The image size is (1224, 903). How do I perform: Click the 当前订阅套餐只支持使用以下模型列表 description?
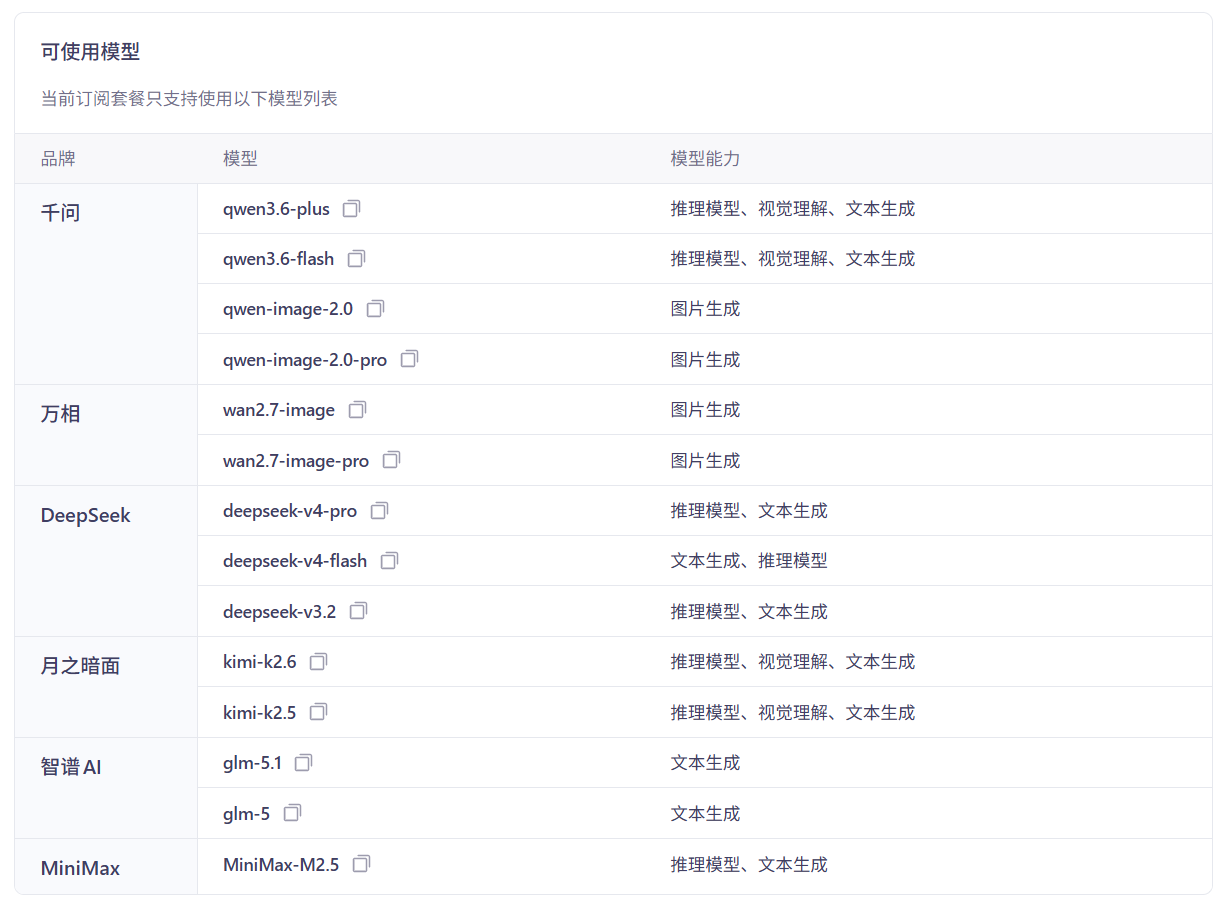point(189,99)
